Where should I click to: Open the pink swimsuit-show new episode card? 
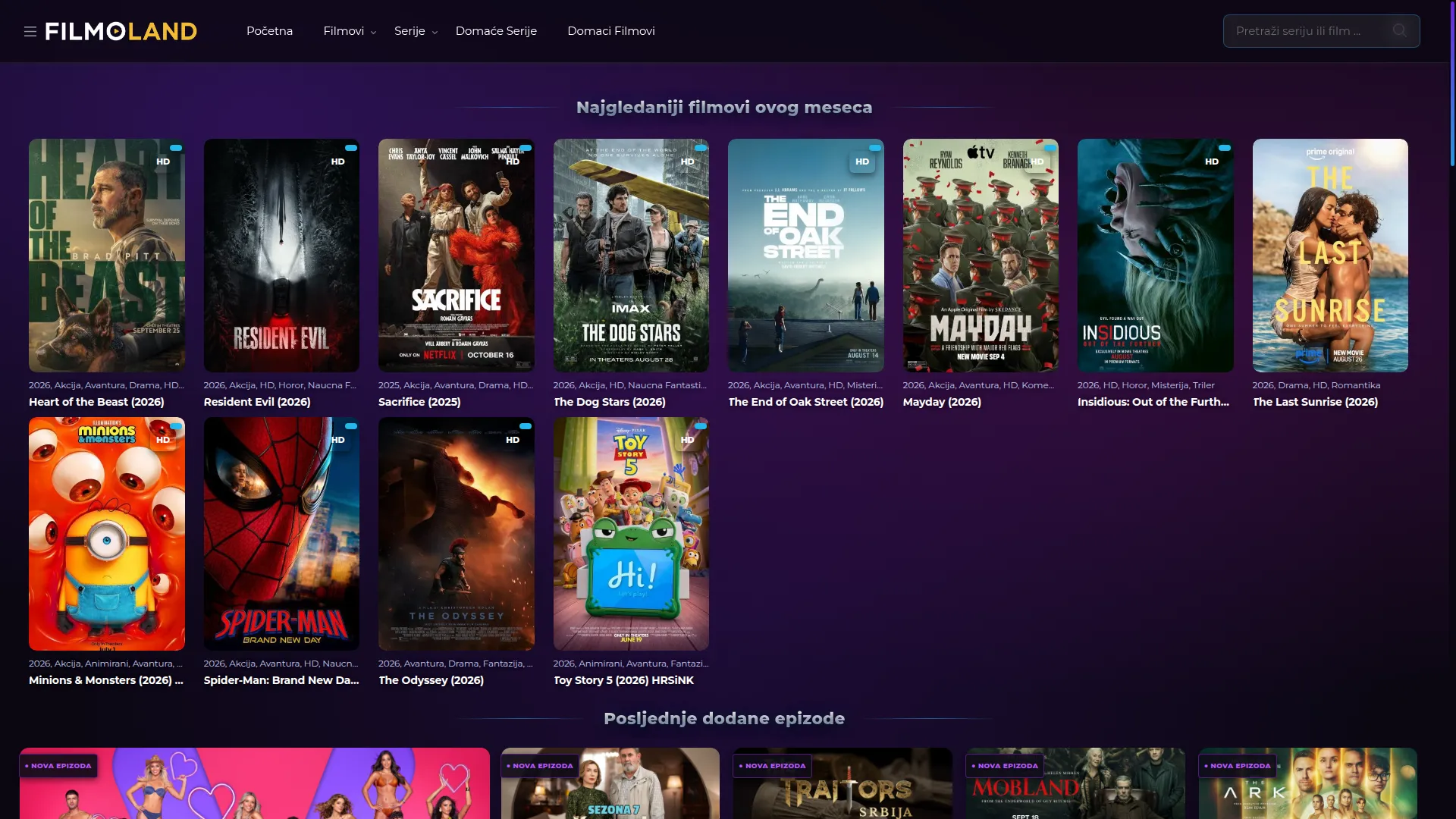(x=255, y=783)
